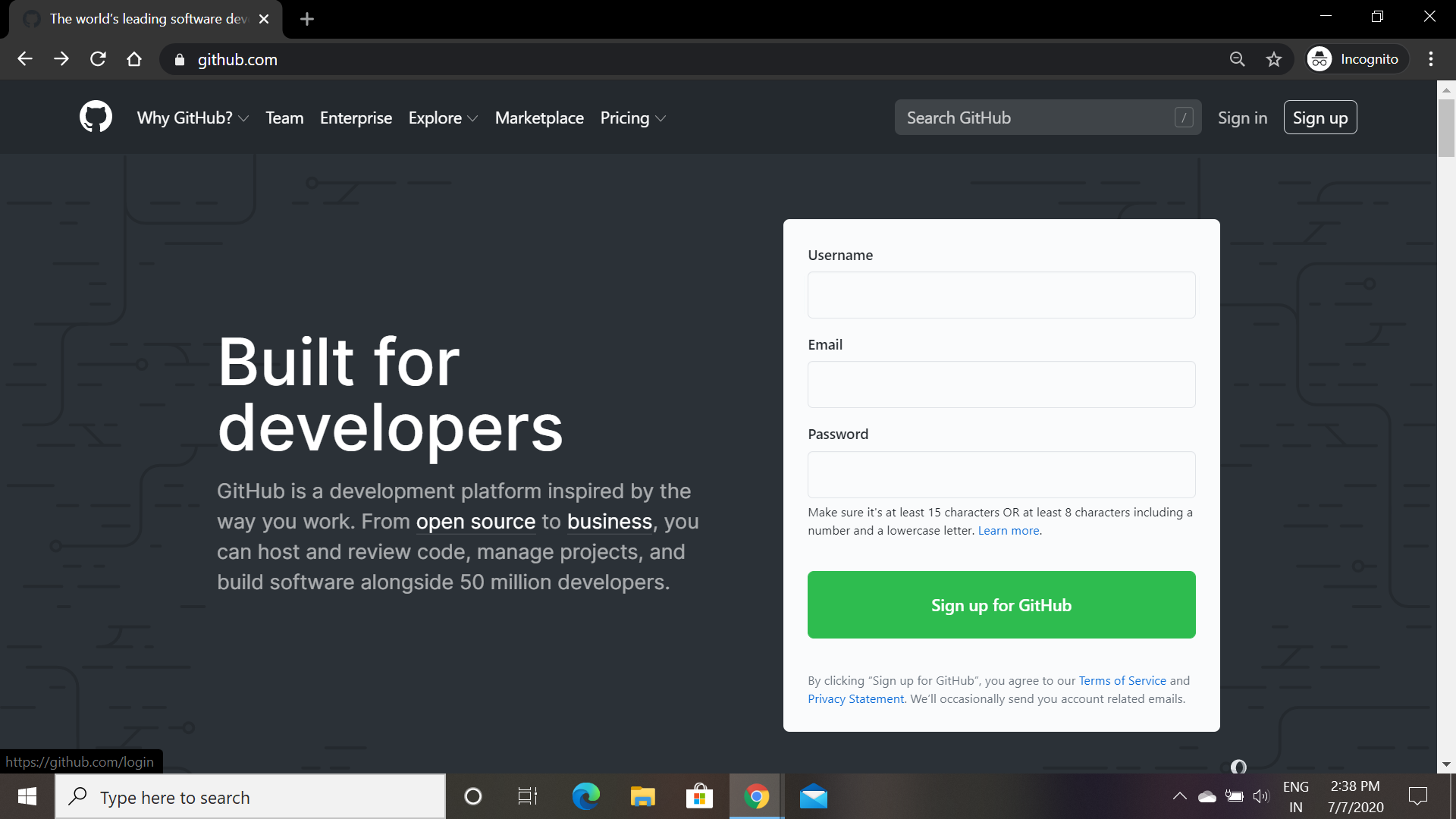Screen dimensions: 1456x819
Task: Open the Marketplace nav item
Action: 539,118
